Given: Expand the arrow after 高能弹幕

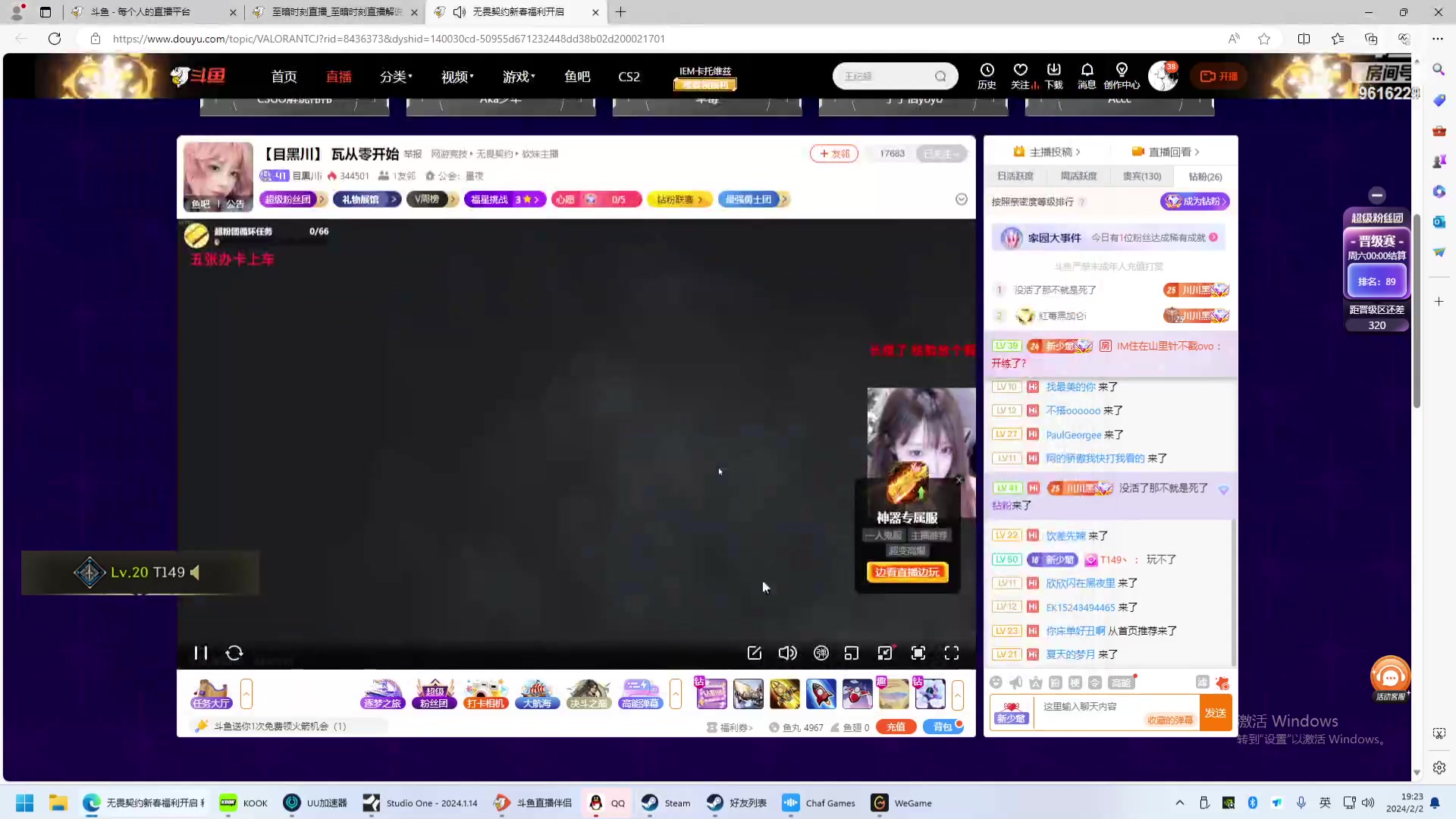Looking at the screenshot, I should pos(676,694).
